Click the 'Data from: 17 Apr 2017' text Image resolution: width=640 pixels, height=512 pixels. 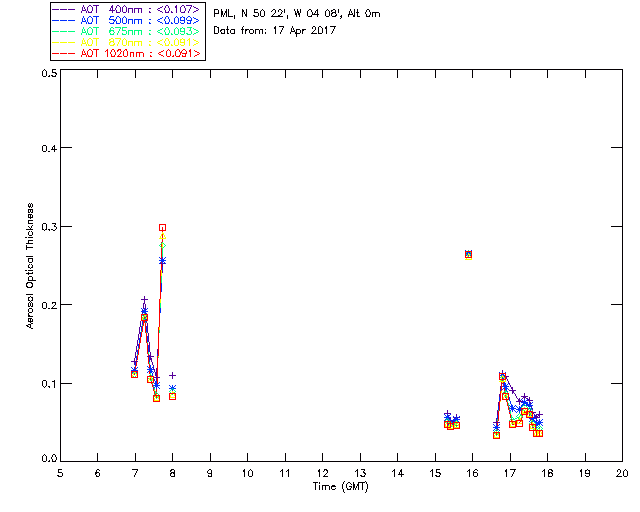pos(274,31)
